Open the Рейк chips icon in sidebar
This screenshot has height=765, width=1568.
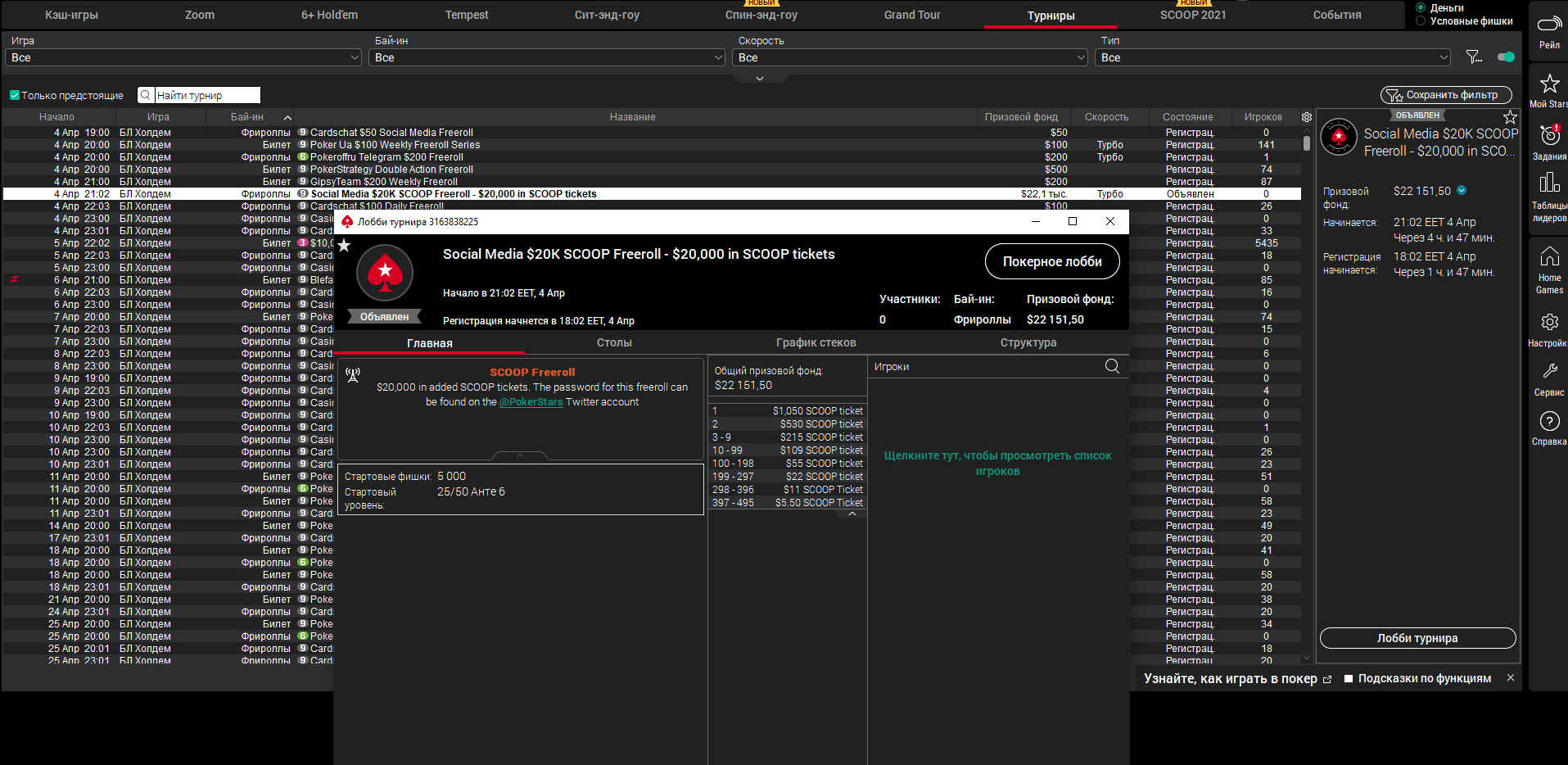(x=1549, y=24)
